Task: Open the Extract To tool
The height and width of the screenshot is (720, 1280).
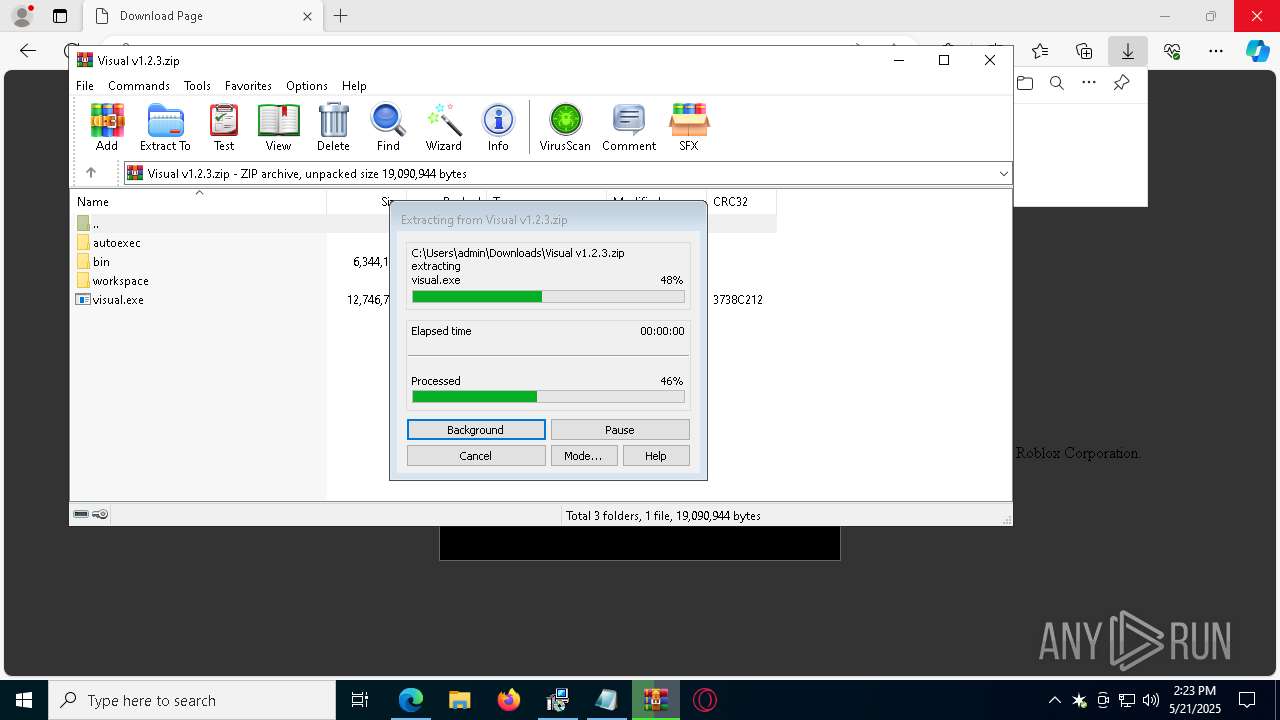Action: pyautogui.click(x=165, y=127)
